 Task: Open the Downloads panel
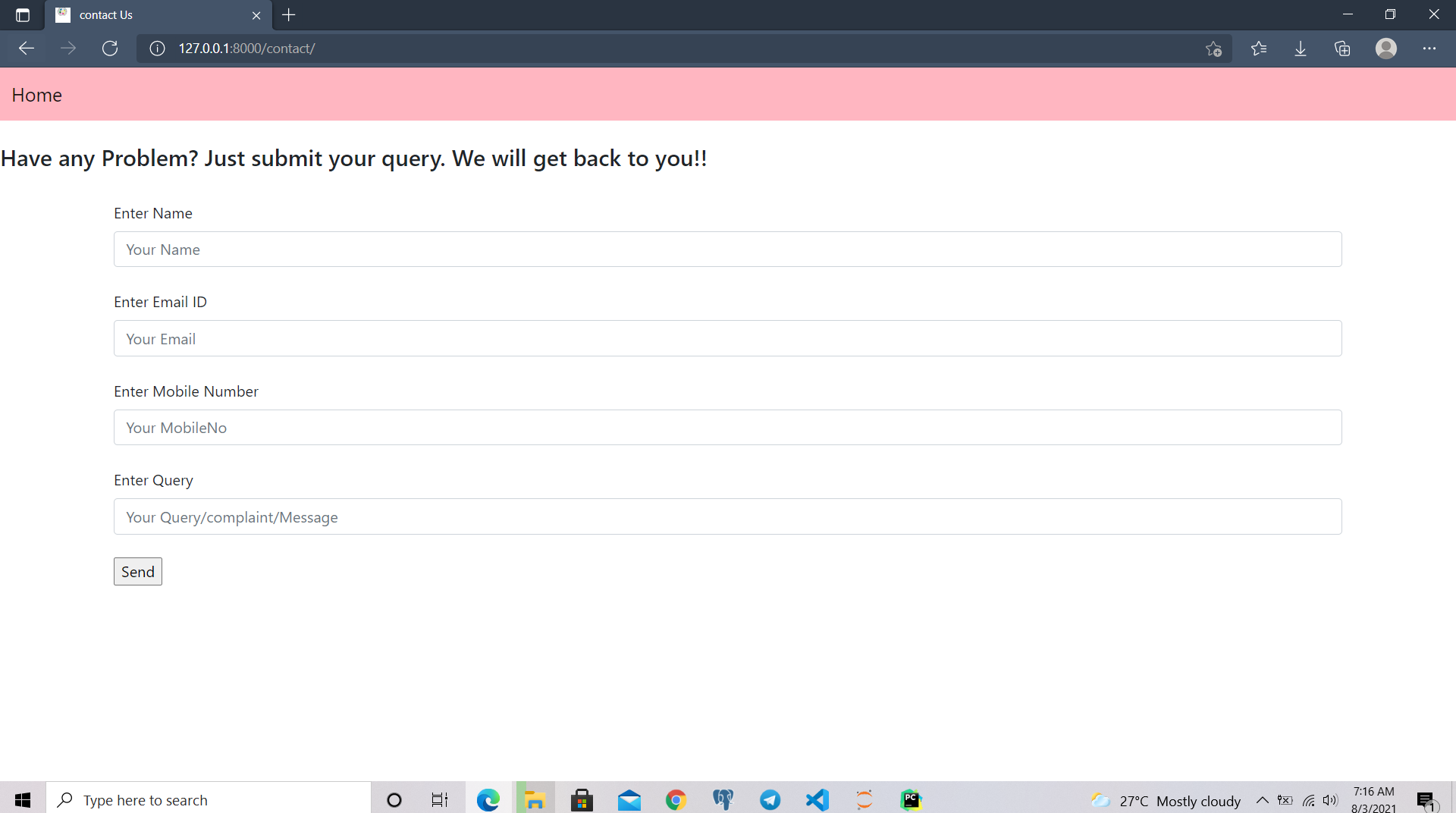1301,48
